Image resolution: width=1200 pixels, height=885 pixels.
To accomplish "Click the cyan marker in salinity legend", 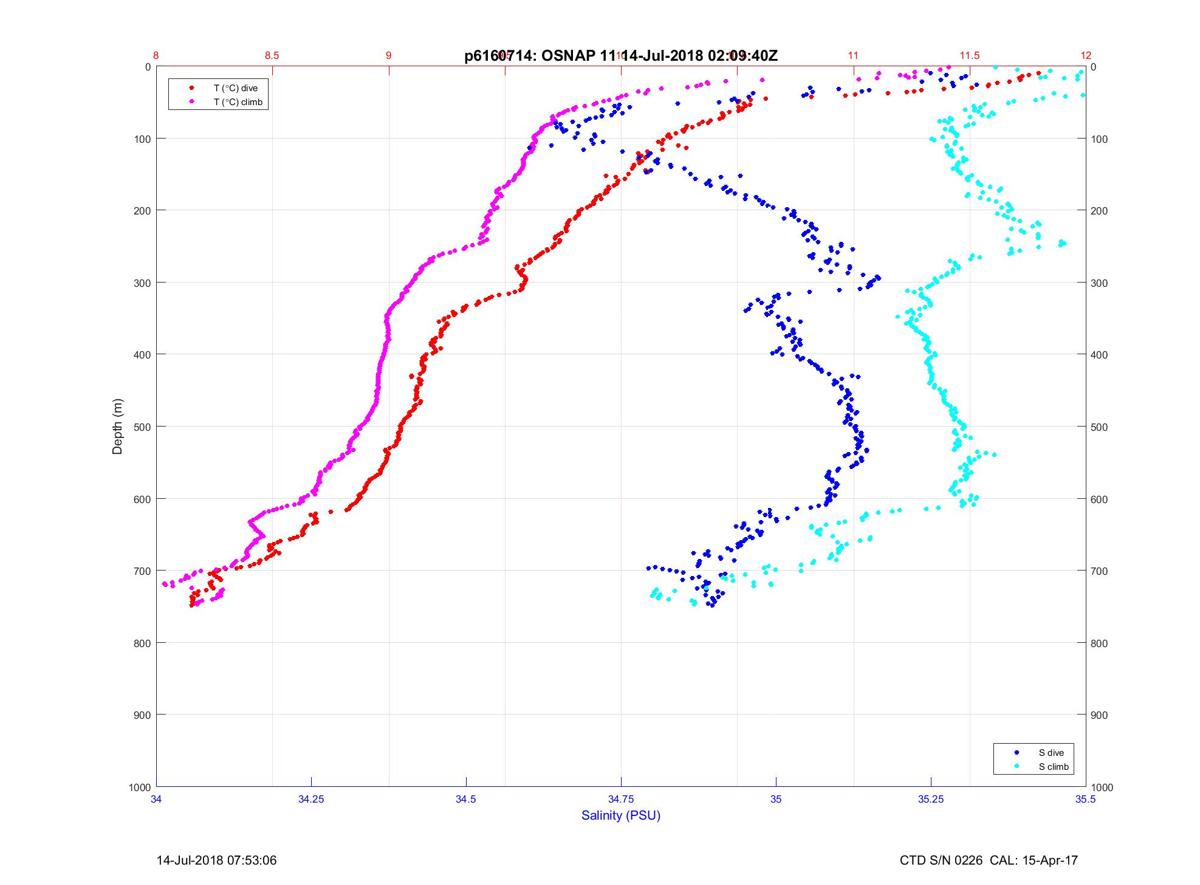I will coord(1017,767).
